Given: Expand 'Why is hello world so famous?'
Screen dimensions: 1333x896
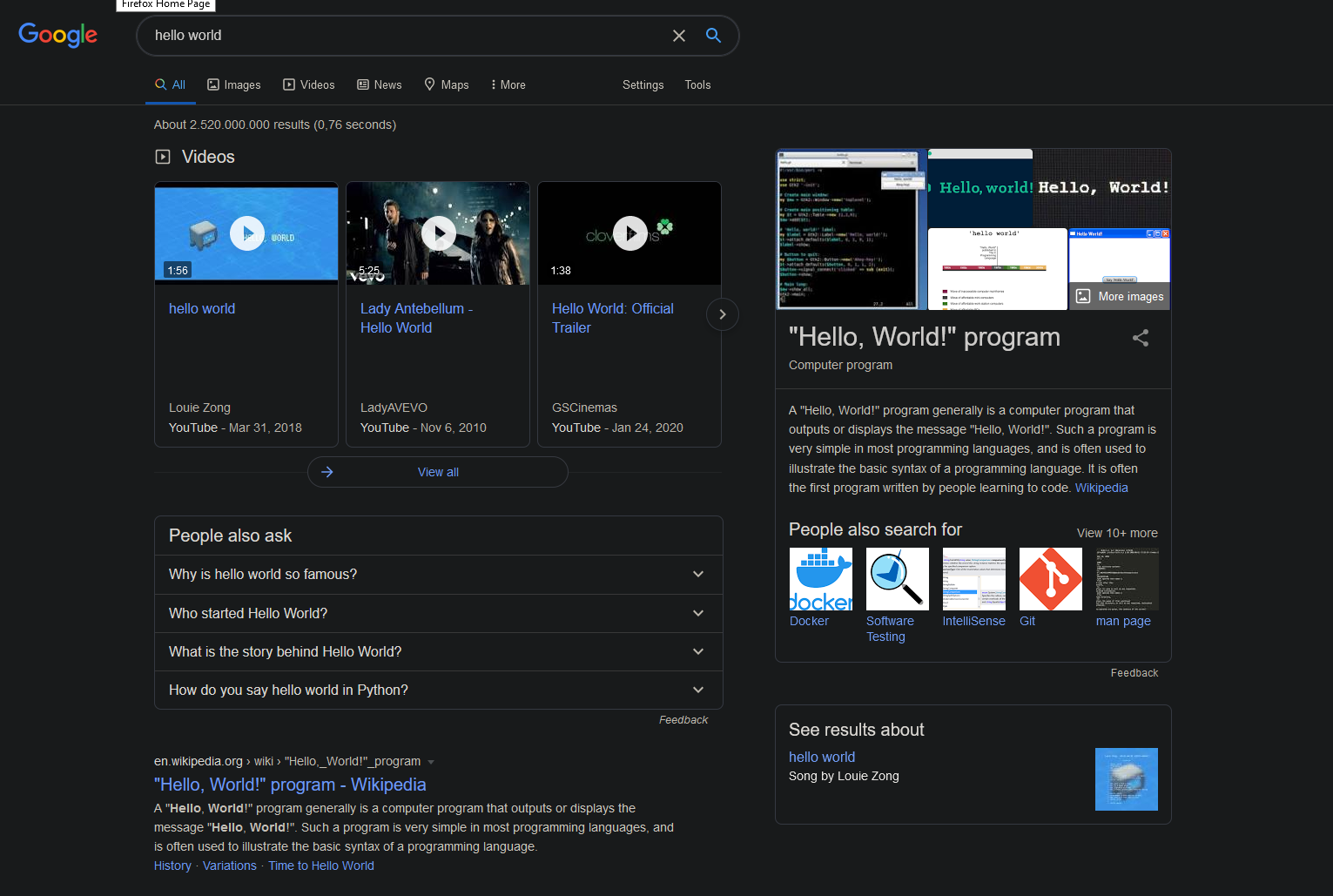Looking at the screenshot, I should click(439, 575).
